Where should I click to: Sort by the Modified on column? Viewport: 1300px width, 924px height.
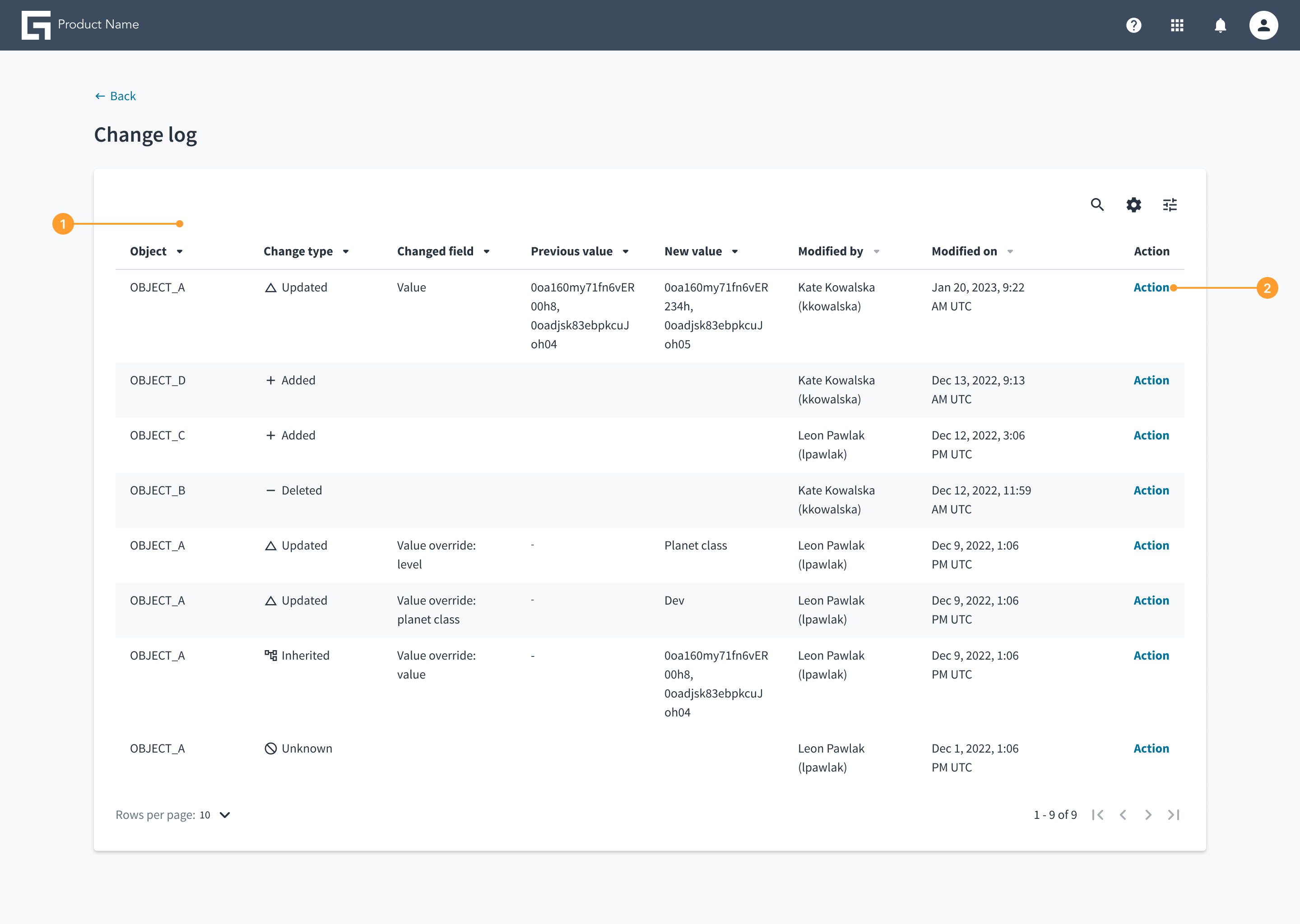click(x=972, y=251)
